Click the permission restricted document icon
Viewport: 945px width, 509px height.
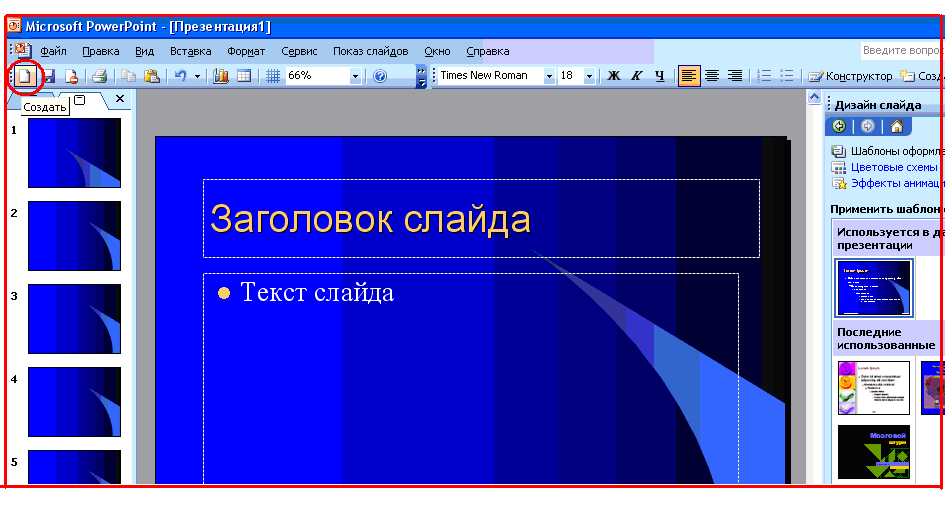[71, 76]
